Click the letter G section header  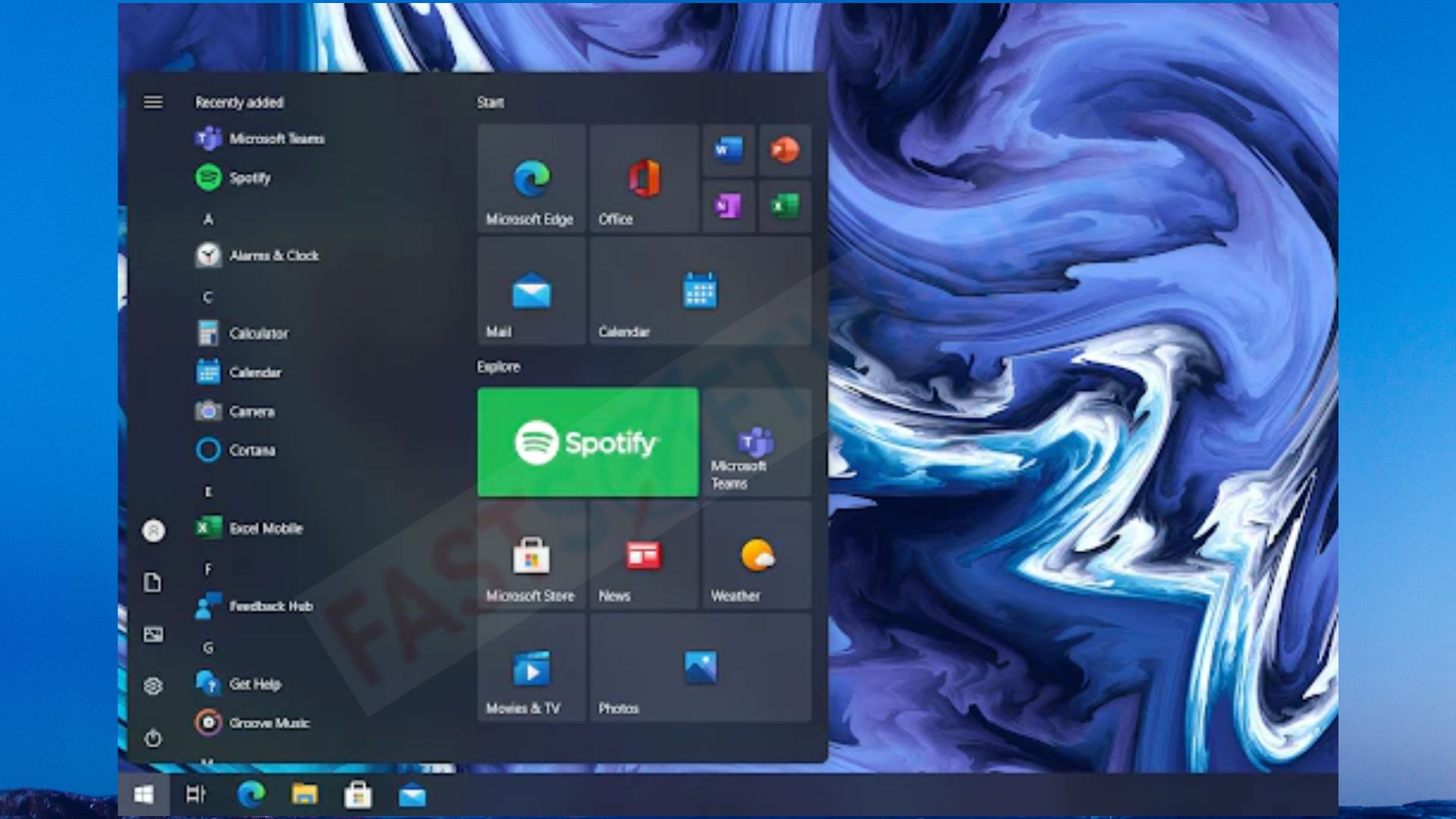coord(208,648)
